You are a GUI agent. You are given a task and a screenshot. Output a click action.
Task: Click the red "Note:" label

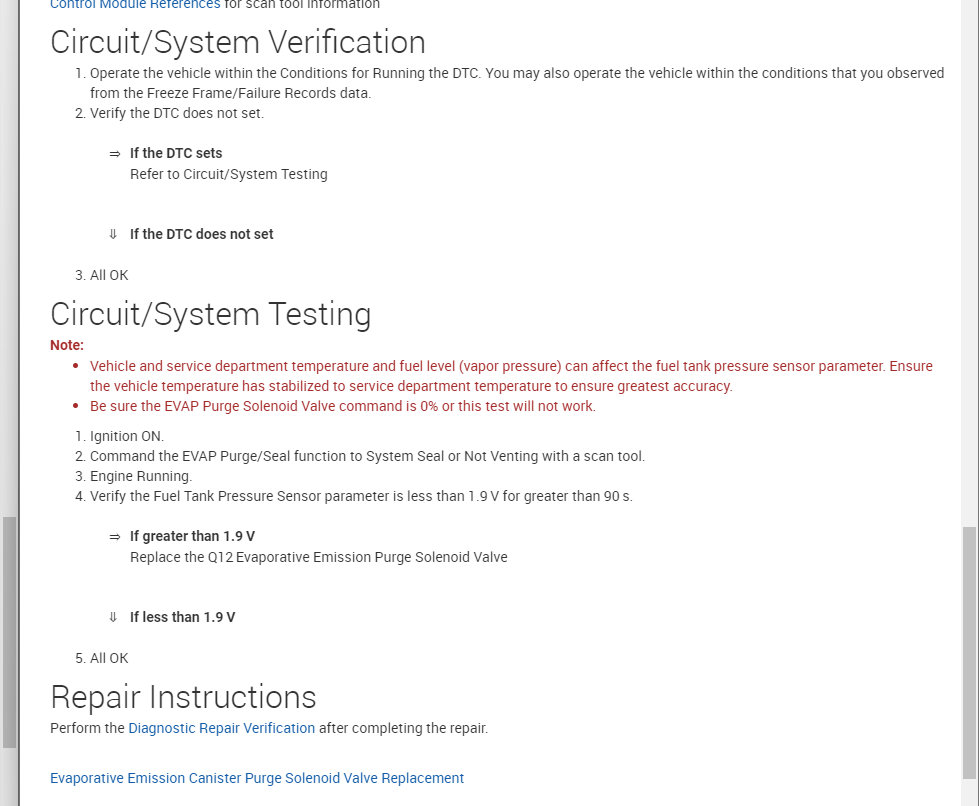click(67, 345)
